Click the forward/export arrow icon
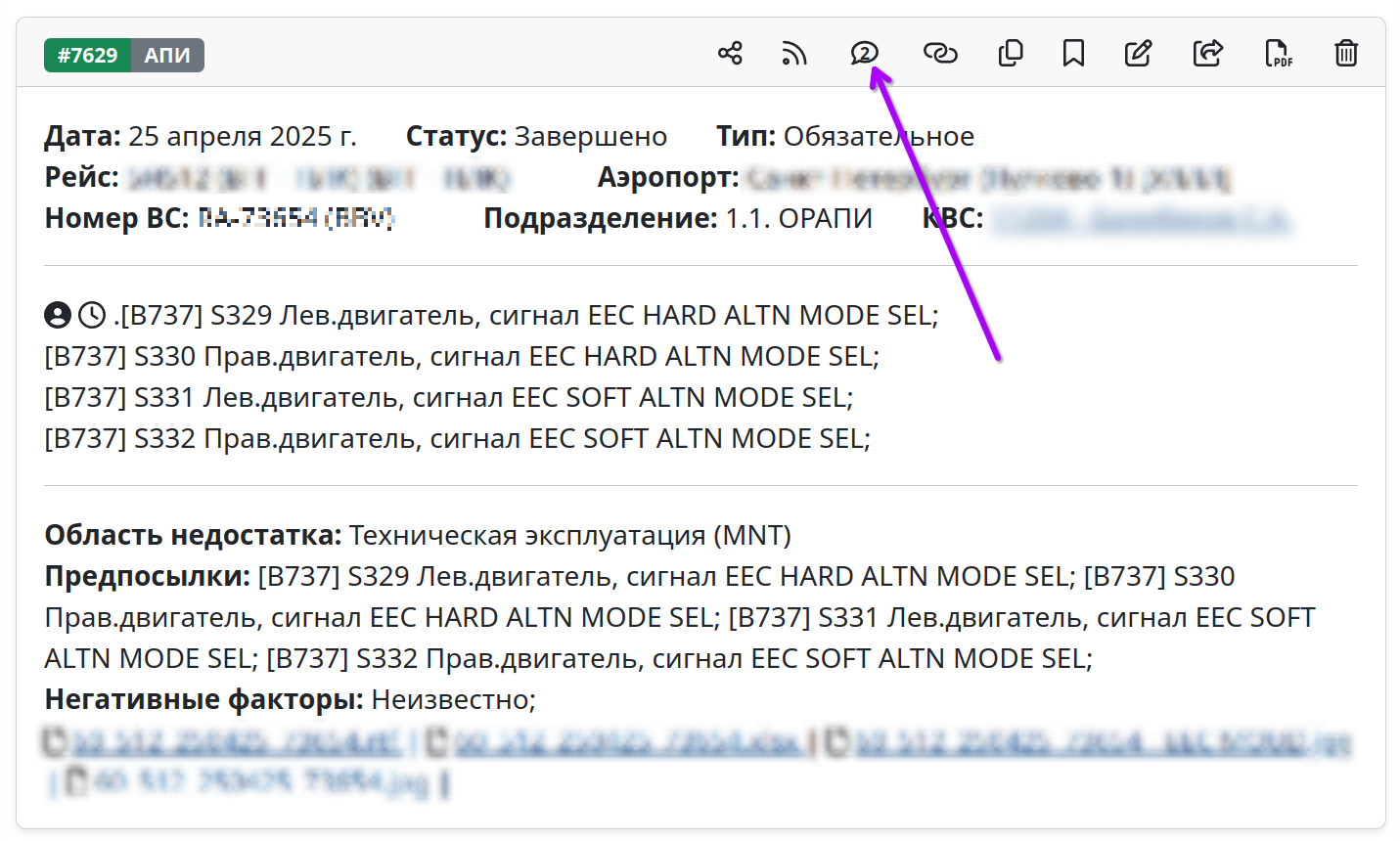The image size is (1400, 841). (1208, 53)
